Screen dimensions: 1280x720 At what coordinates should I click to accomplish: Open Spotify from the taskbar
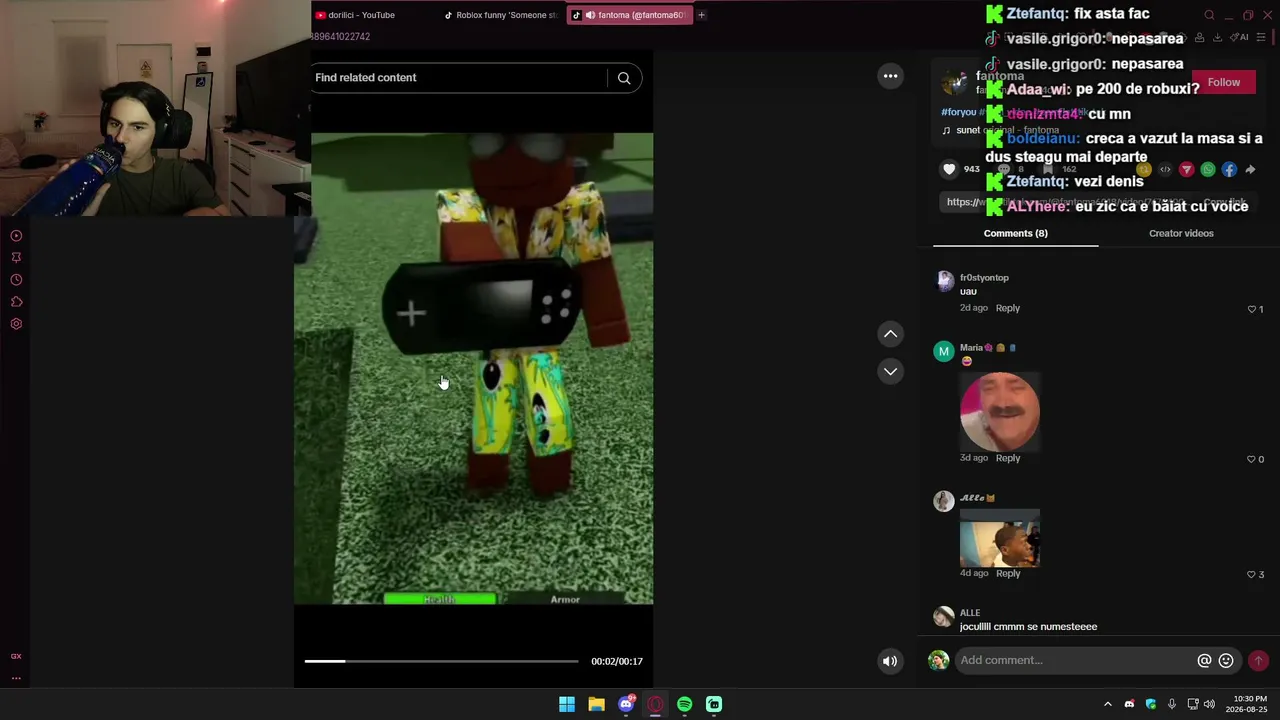[x=684, y=704]
